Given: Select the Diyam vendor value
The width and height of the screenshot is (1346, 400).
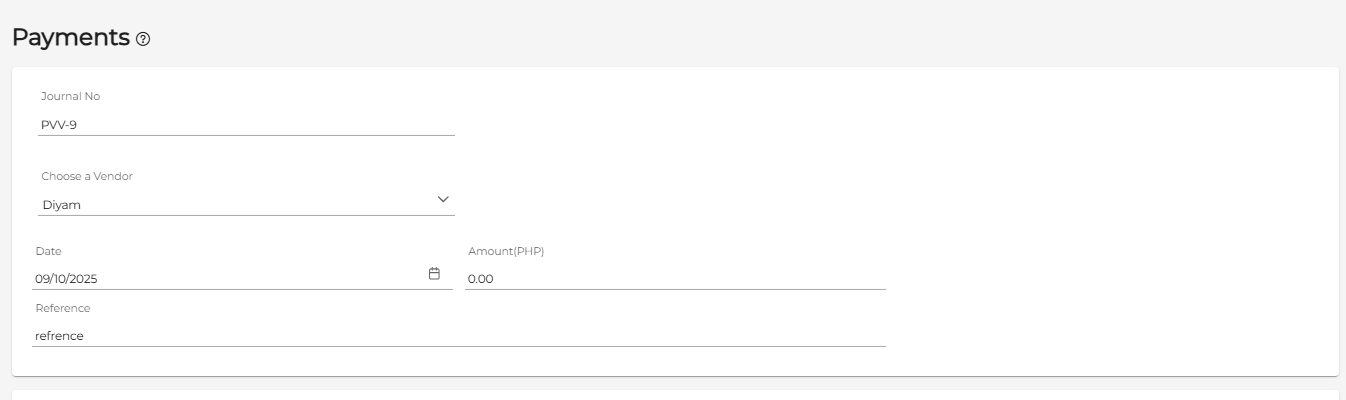Looking at the screenshot, I should click(61, 205).
